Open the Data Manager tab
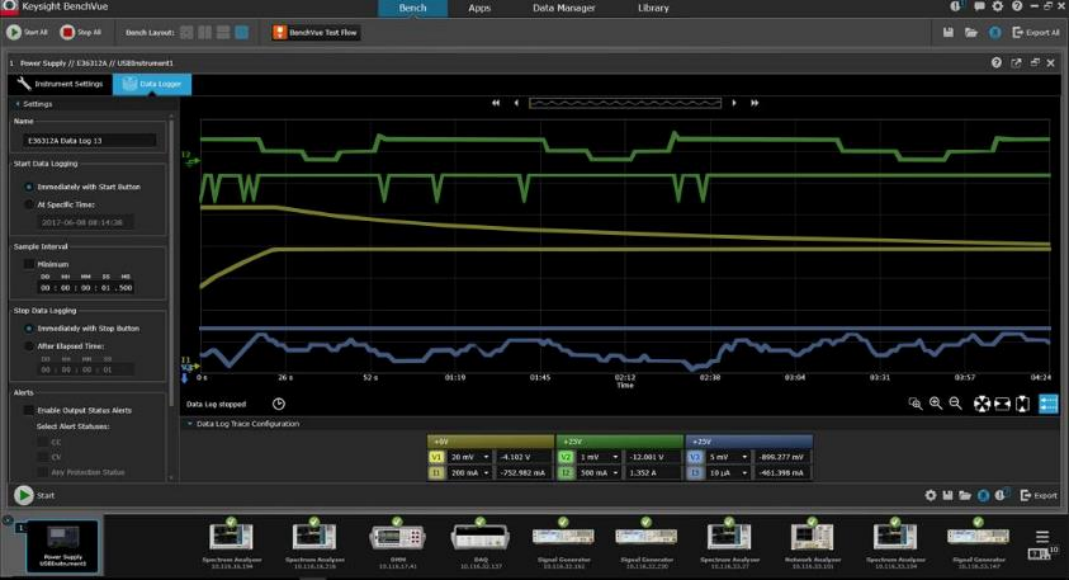1069x580 pixels. pos(563,8)
